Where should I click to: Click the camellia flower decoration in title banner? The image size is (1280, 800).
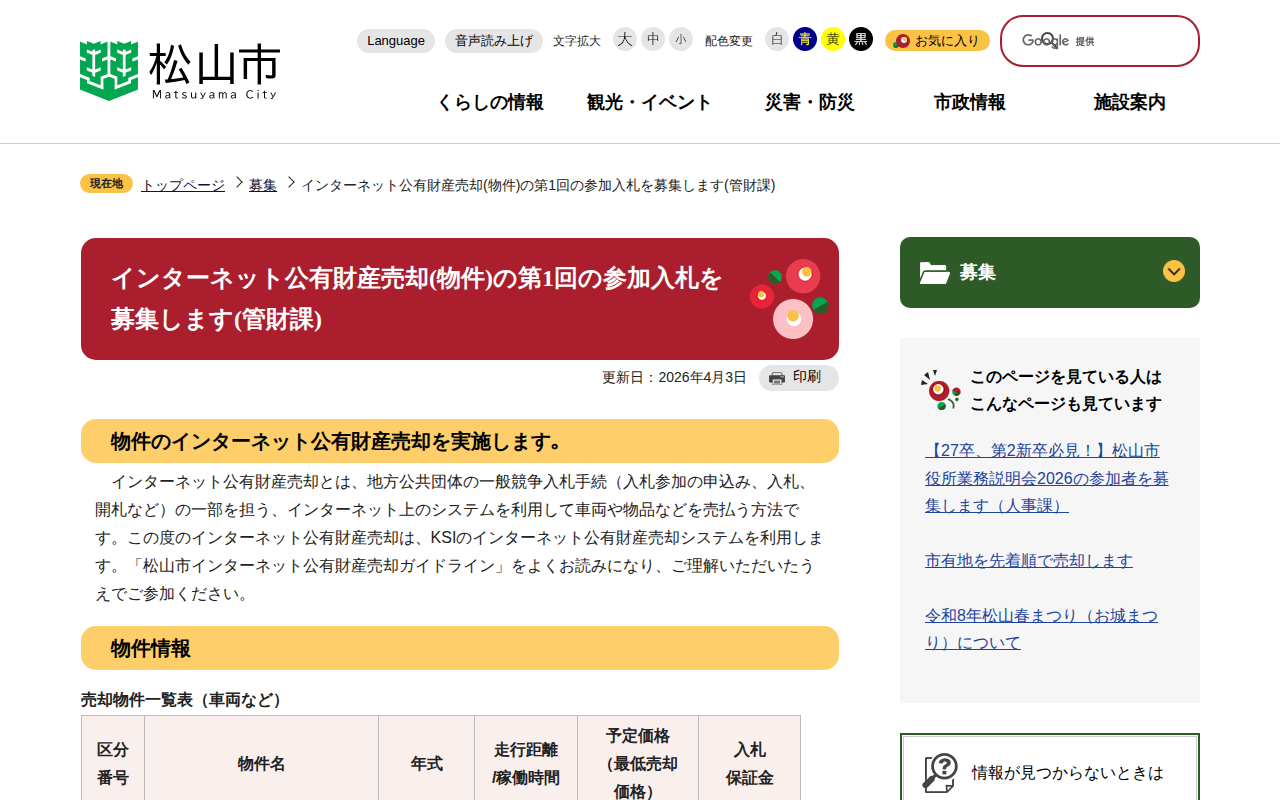click(789, 298)
